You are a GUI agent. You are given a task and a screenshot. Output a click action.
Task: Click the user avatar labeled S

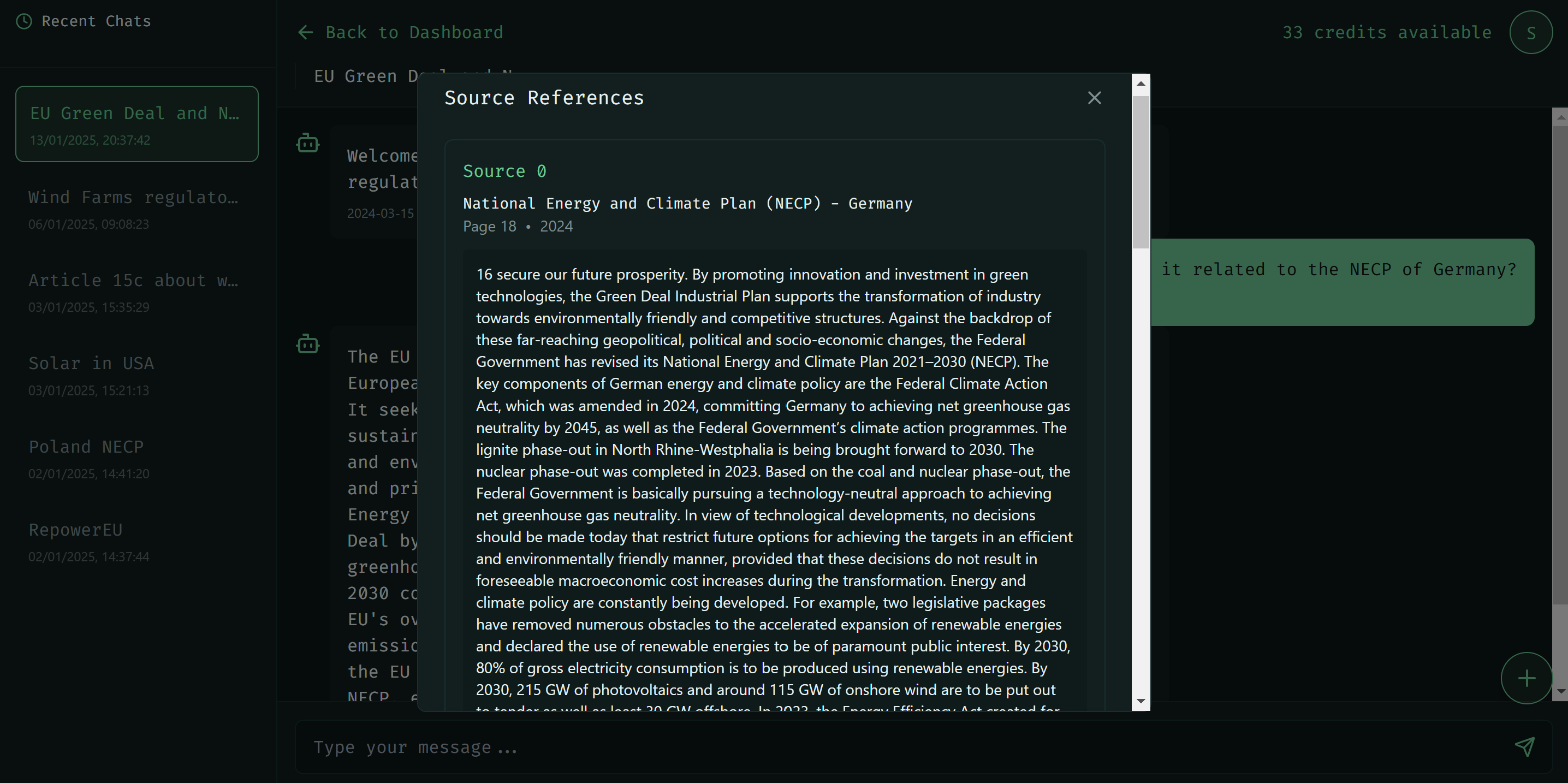point(1530,32)
